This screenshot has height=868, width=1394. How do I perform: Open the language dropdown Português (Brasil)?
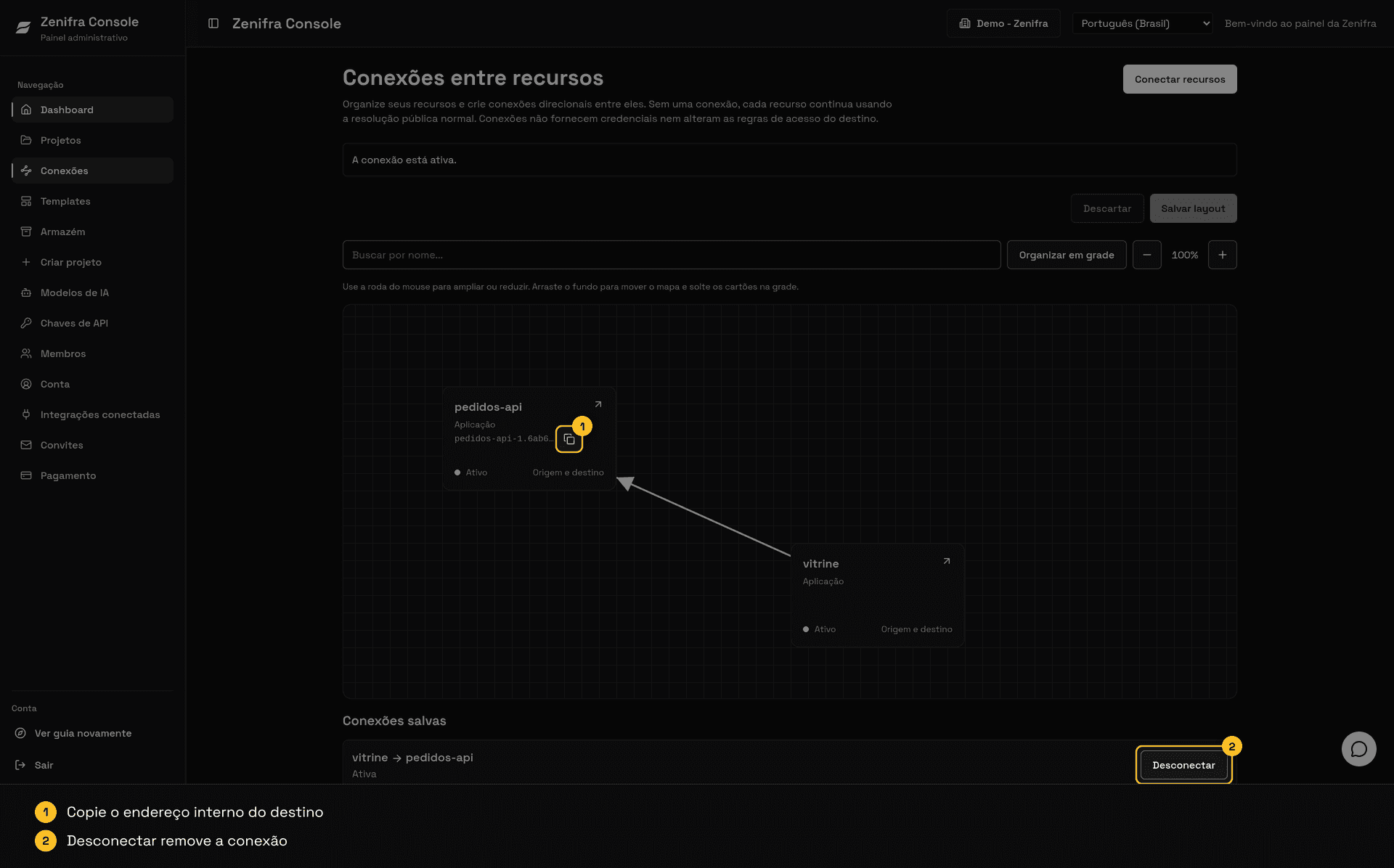click(1143, 23)
